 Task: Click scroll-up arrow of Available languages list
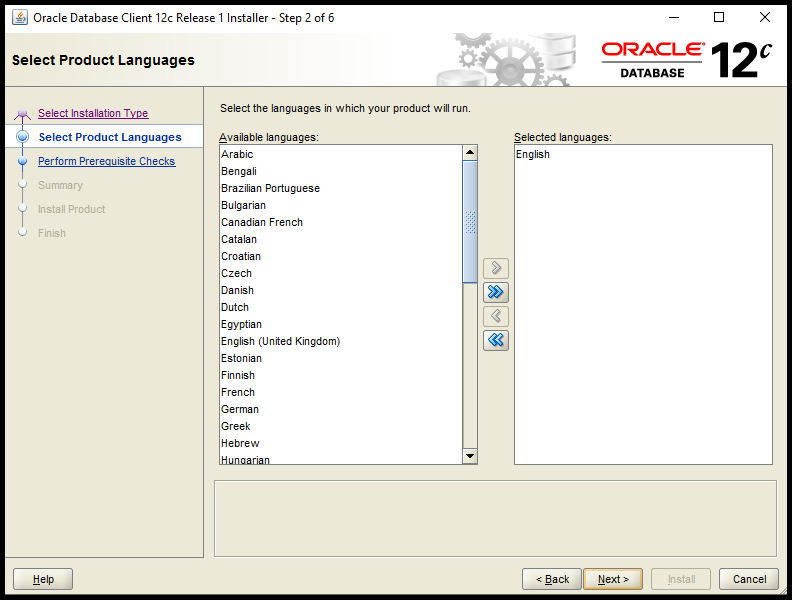point(470,152)
